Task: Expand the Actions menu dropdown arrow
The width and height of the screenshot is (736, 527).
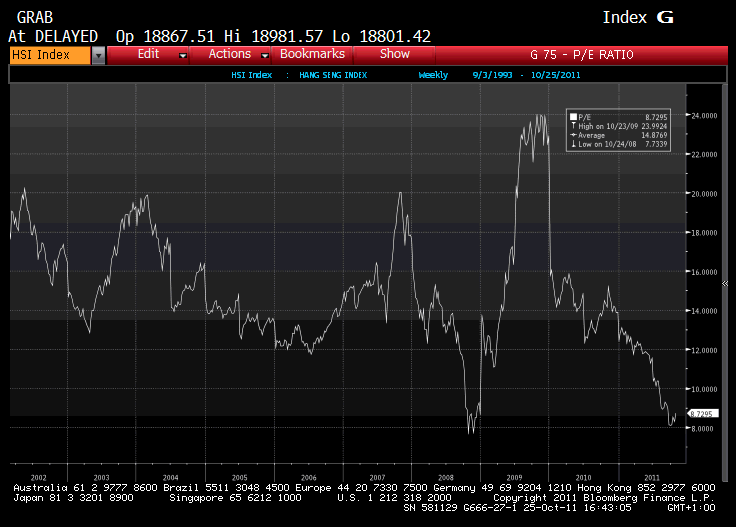Action: [265, 56]
